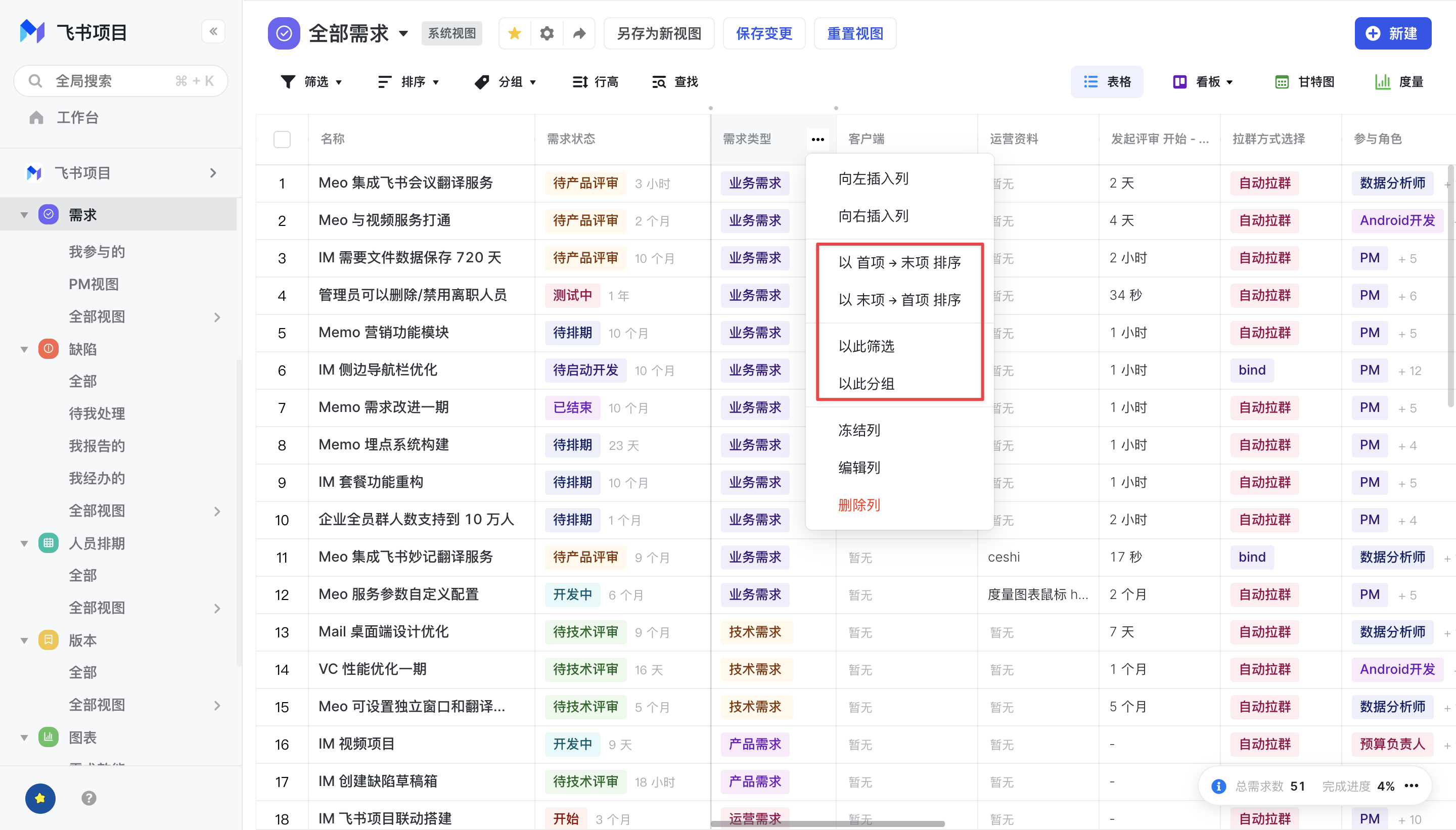Collapse the 需求 tree section
This screenshot has width=1456, height=830.
24,215
